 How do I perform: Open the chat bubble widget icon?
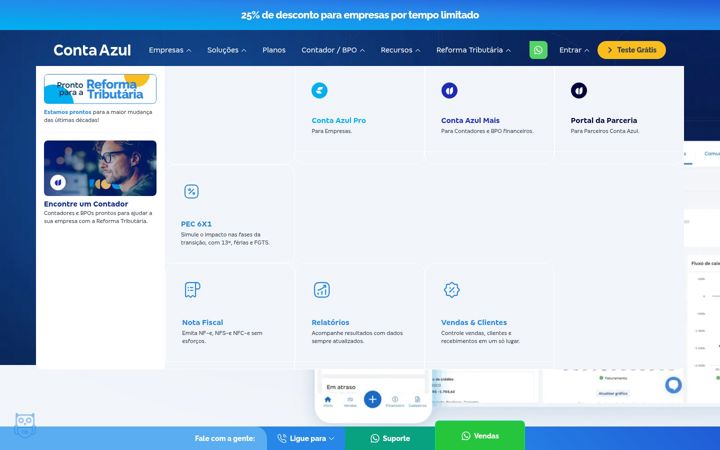[x=673, y=385]
